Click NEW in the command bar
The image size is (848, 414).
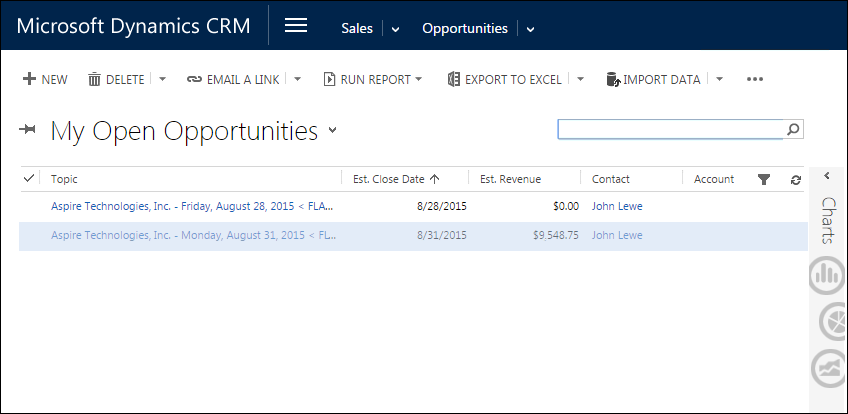(x=45, y=79)
